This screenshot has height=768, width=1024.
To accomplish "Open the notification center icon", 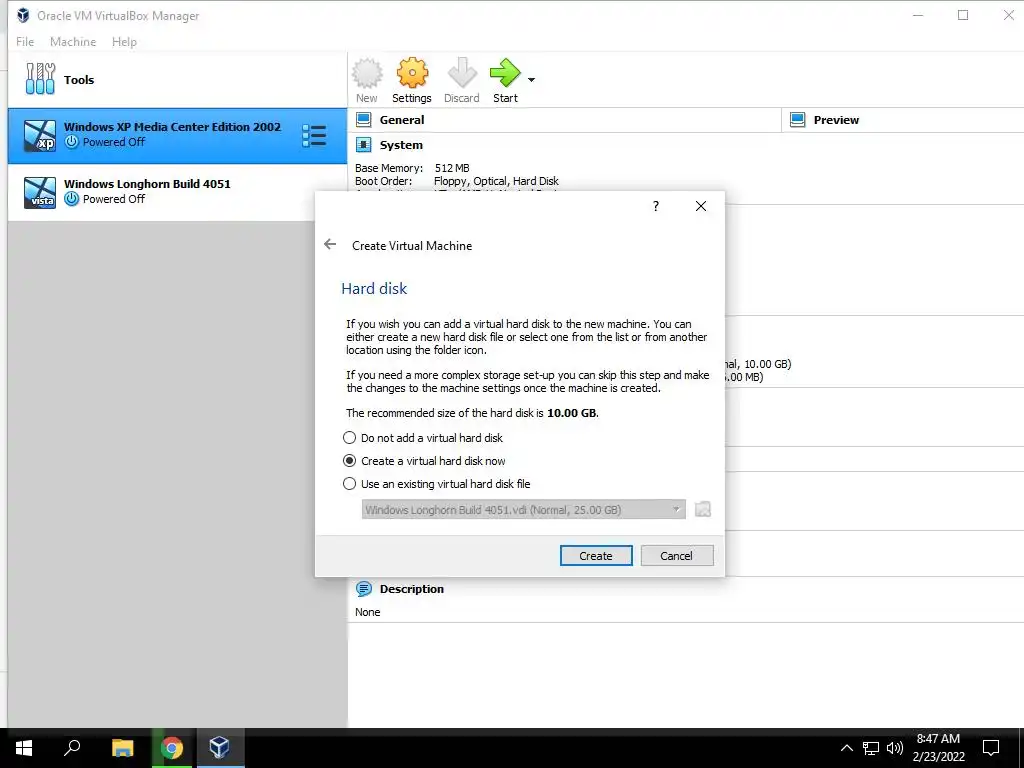I will tap(991, 748).
